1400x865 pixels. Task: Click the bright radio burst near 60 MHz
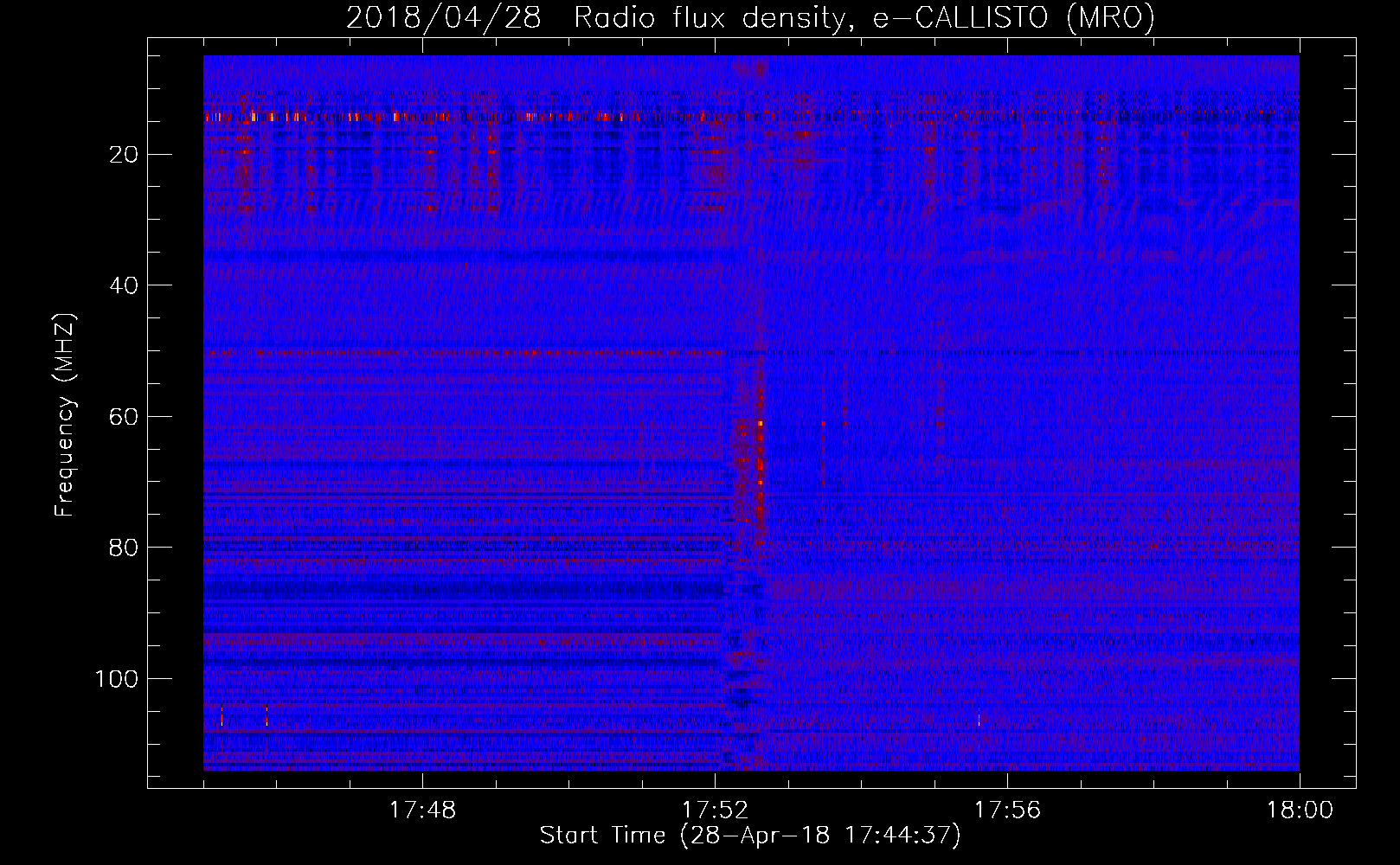[x=761, y=423]
